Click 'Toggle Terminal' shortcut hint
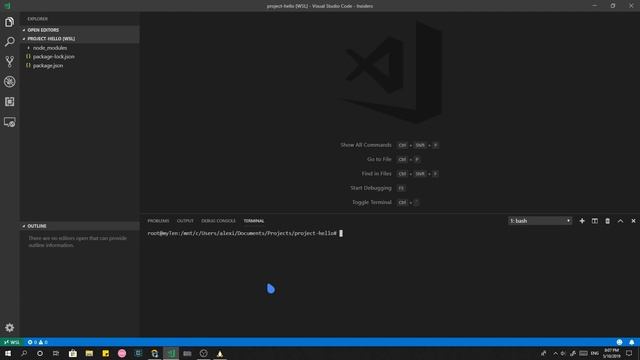Screen dimensions: 640x360 (x=372, y=202)
